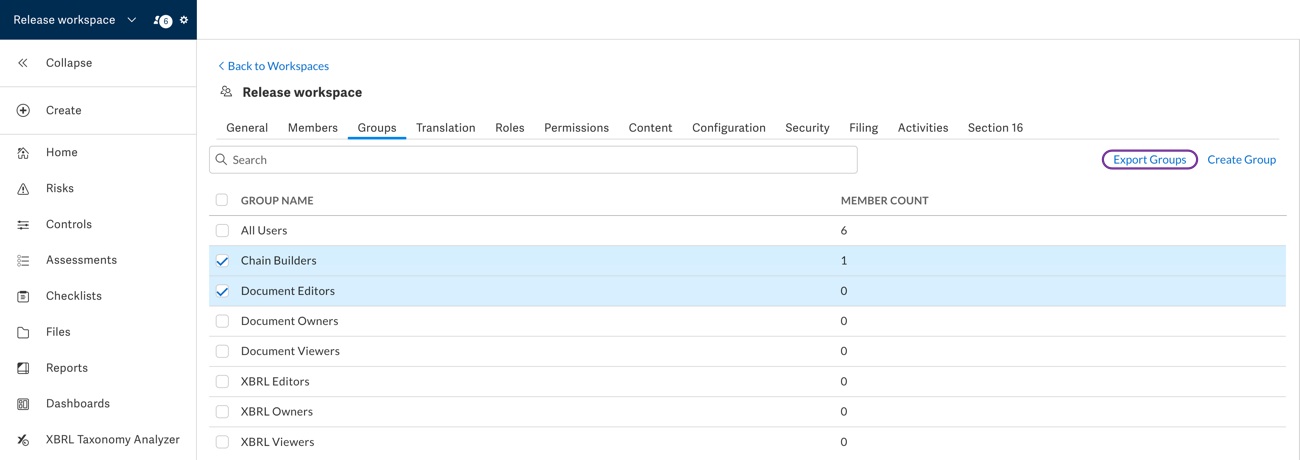This screenshot has width=1300, height=460.
Task: Click the search magnifier icon
Action: [x=222, y=160]
